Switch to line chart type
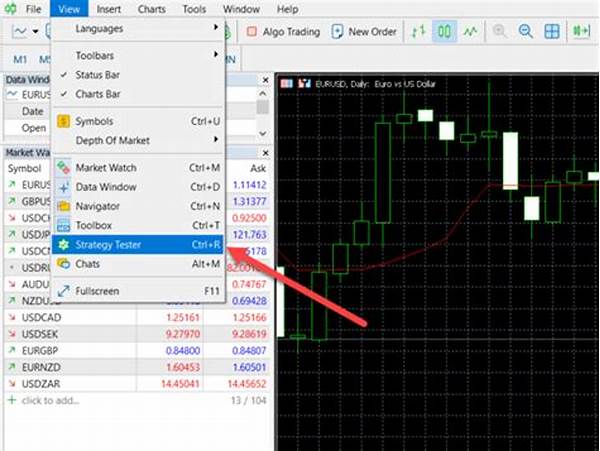 (x=470, y=31)
